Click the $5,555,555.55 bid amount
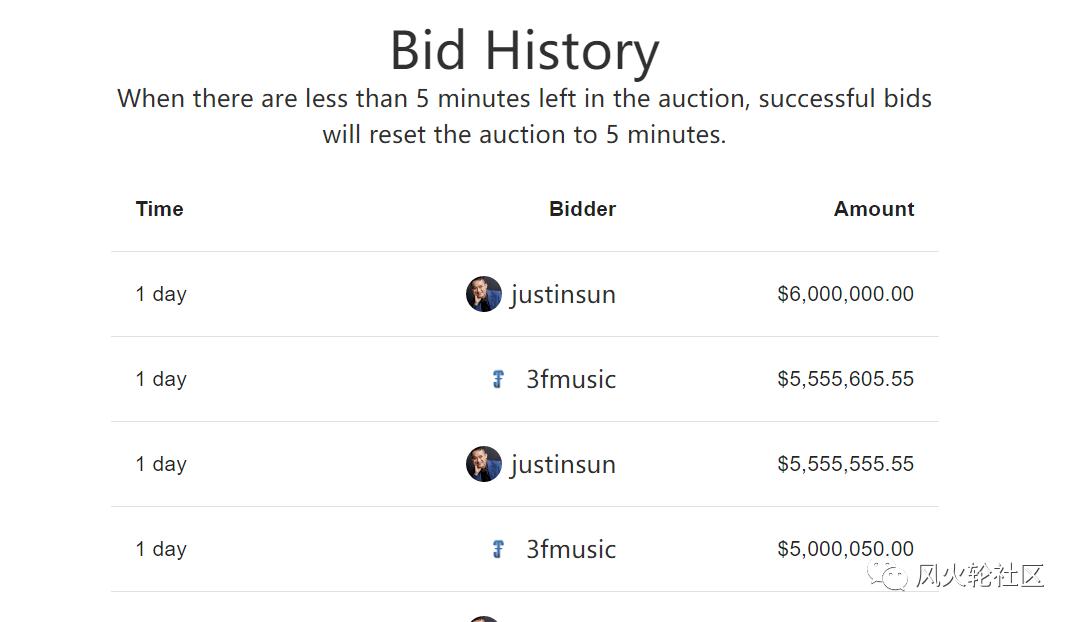Image resolution: width=1079 pixels, height=622 pixels. tap(845, 464)
